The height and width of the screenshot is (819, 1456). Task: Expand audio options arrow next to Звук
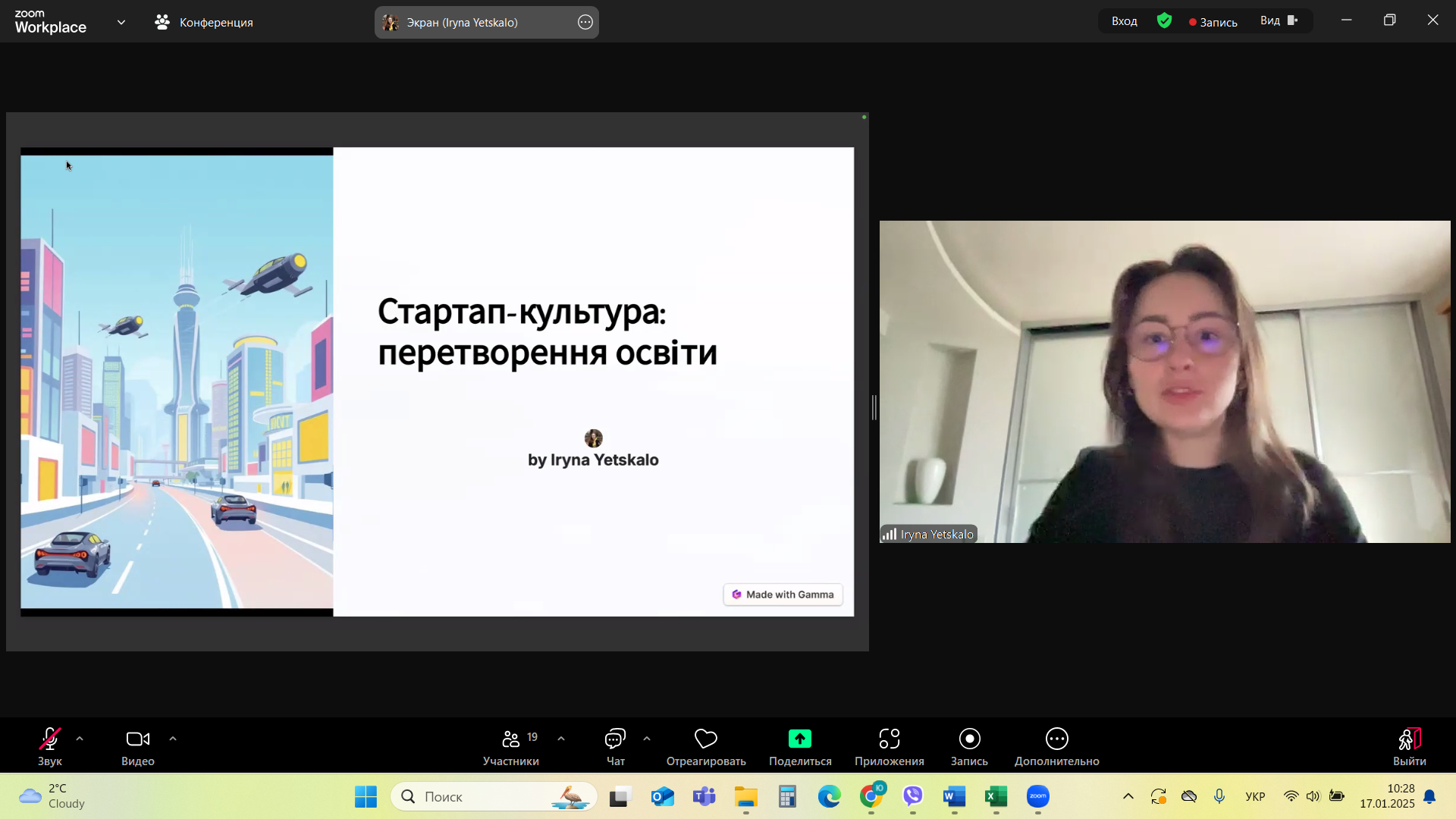pos(80,739)
